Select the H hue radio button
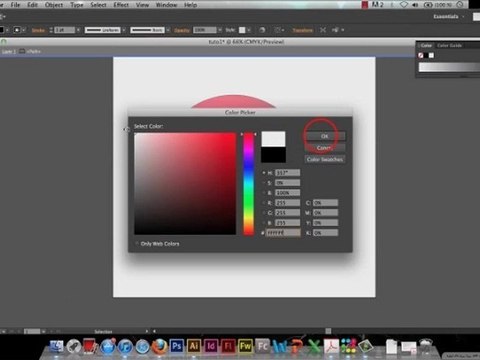 click(264, 173)
